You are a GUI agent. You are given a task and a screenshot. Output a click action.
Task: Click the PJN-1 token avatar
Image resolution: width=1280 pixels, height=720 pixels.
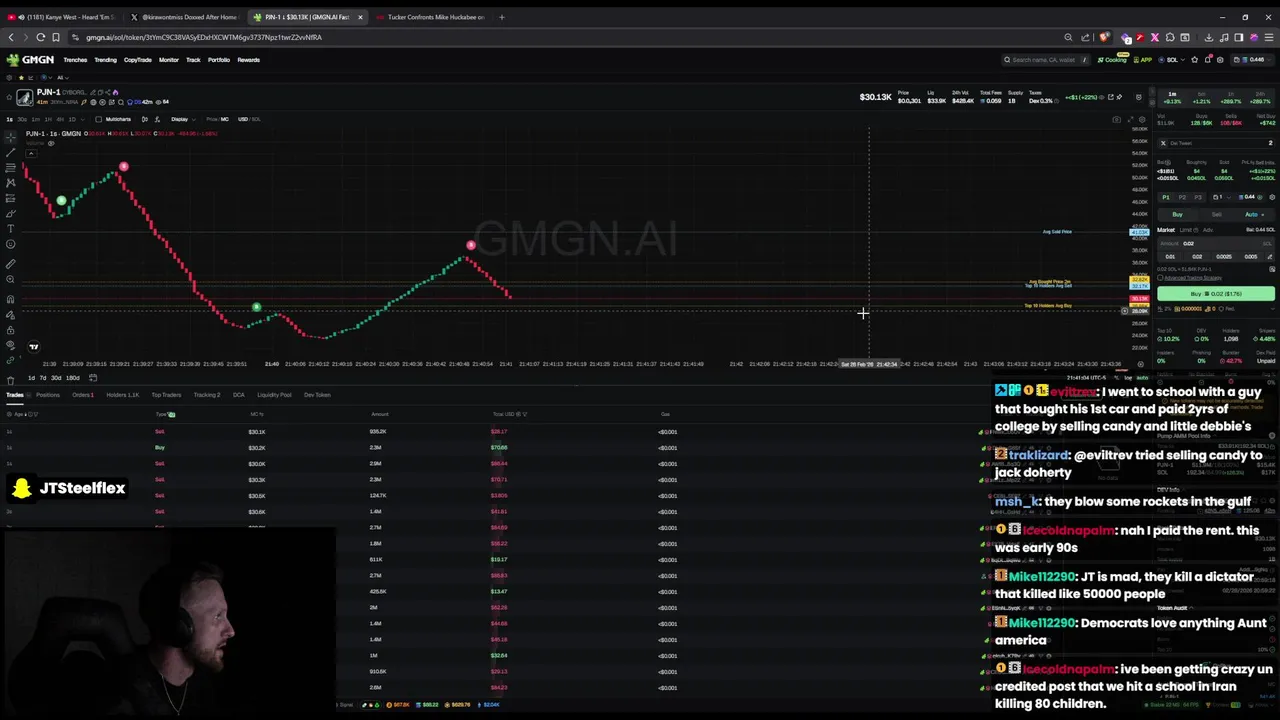[x=25, y=98]
